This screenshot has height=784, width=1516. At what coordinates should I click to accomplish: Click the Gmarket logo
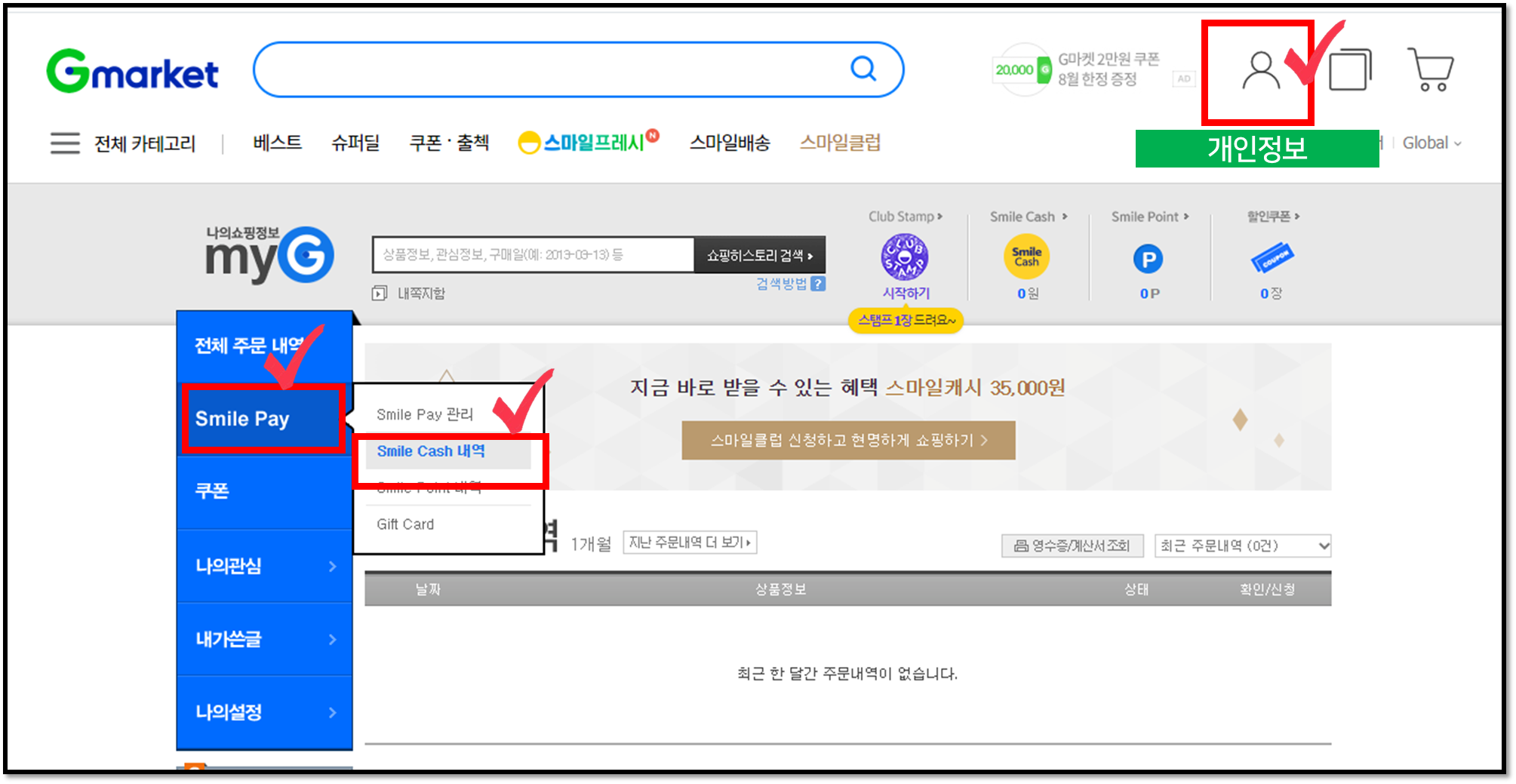(x=133, y=72)
